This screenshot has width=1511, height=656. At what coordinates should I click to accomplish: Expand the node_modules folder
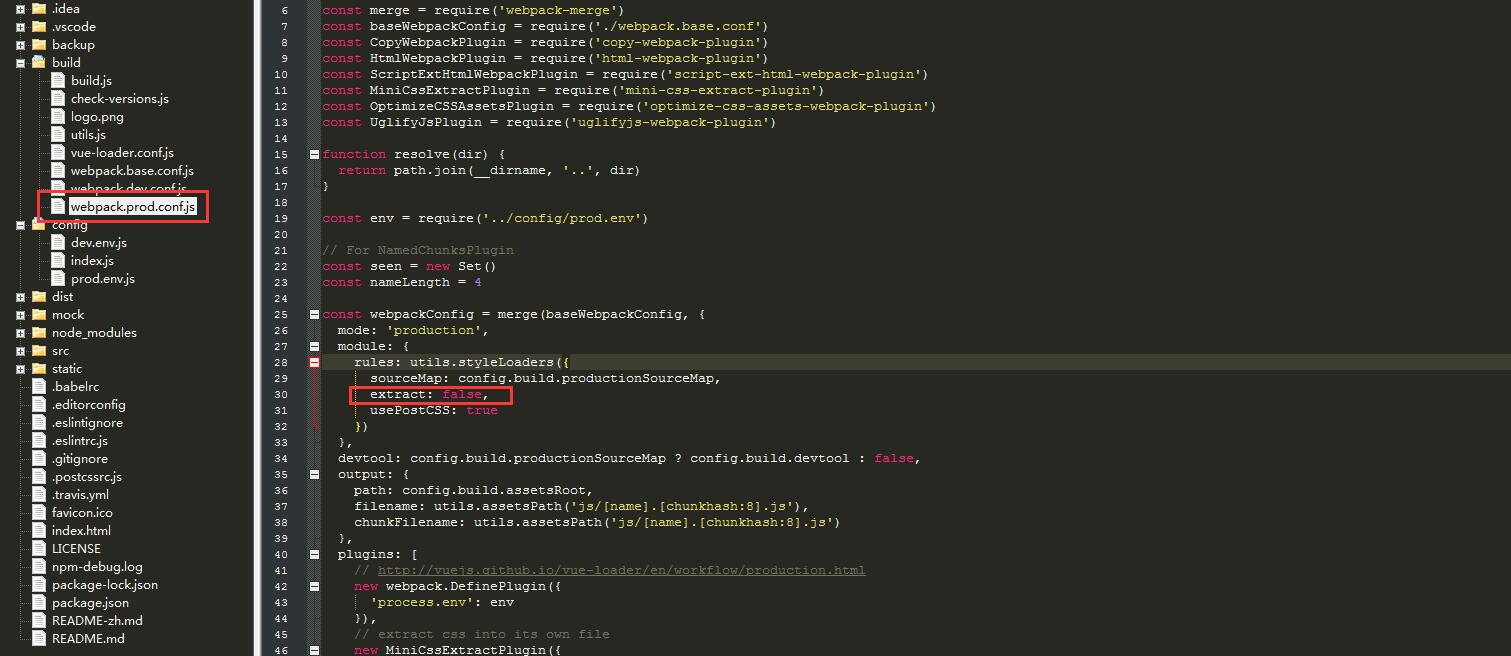20,333
